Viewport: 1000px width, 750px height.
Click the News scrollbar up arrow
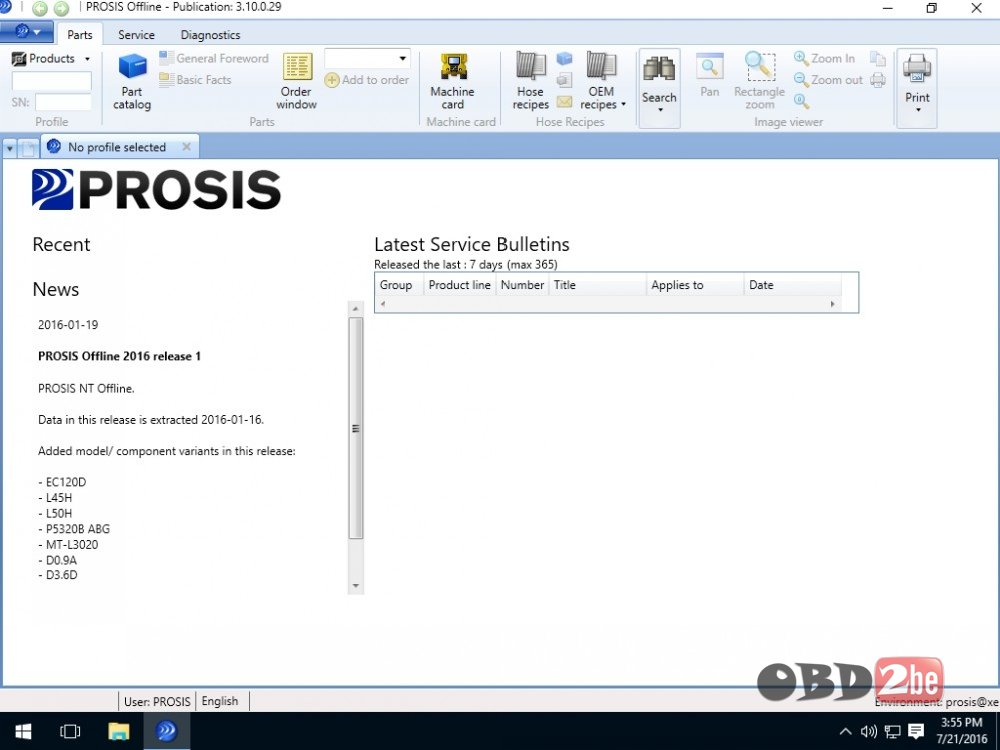[356, 309]
